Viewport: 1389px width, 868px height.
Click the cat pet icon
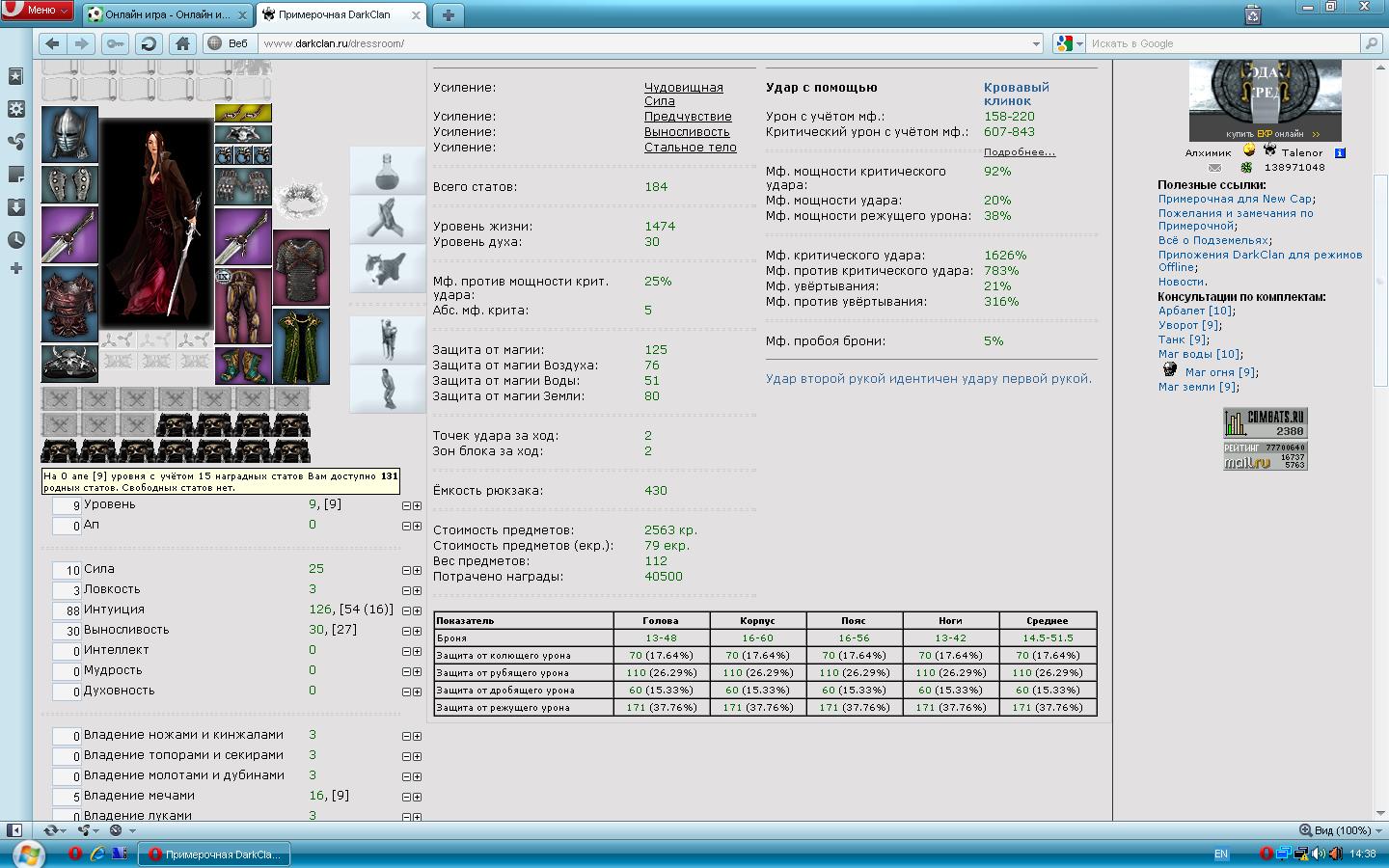pos(387,267)
